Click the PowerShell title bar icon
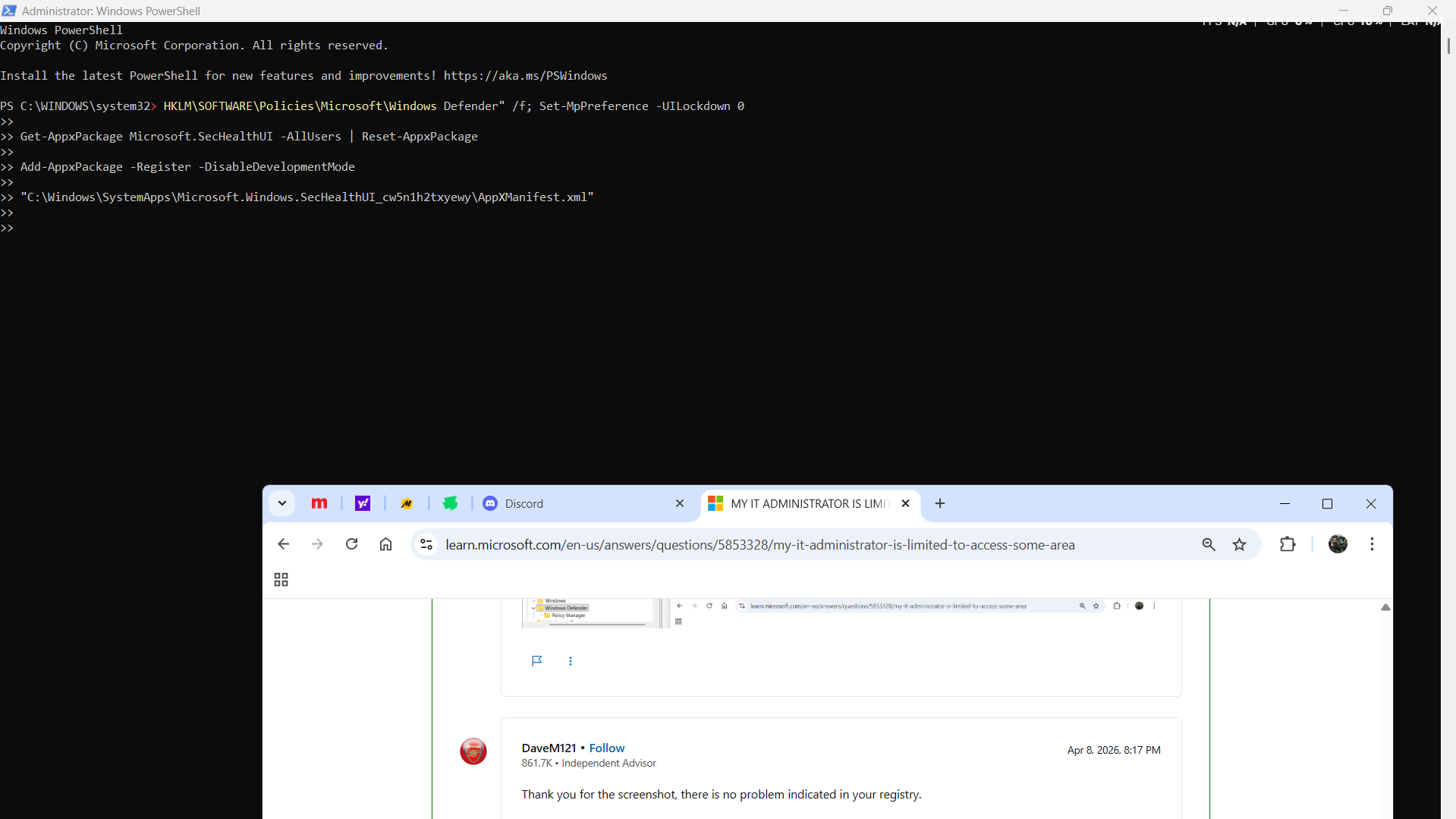1456x819 pixels. pos(9,11)
